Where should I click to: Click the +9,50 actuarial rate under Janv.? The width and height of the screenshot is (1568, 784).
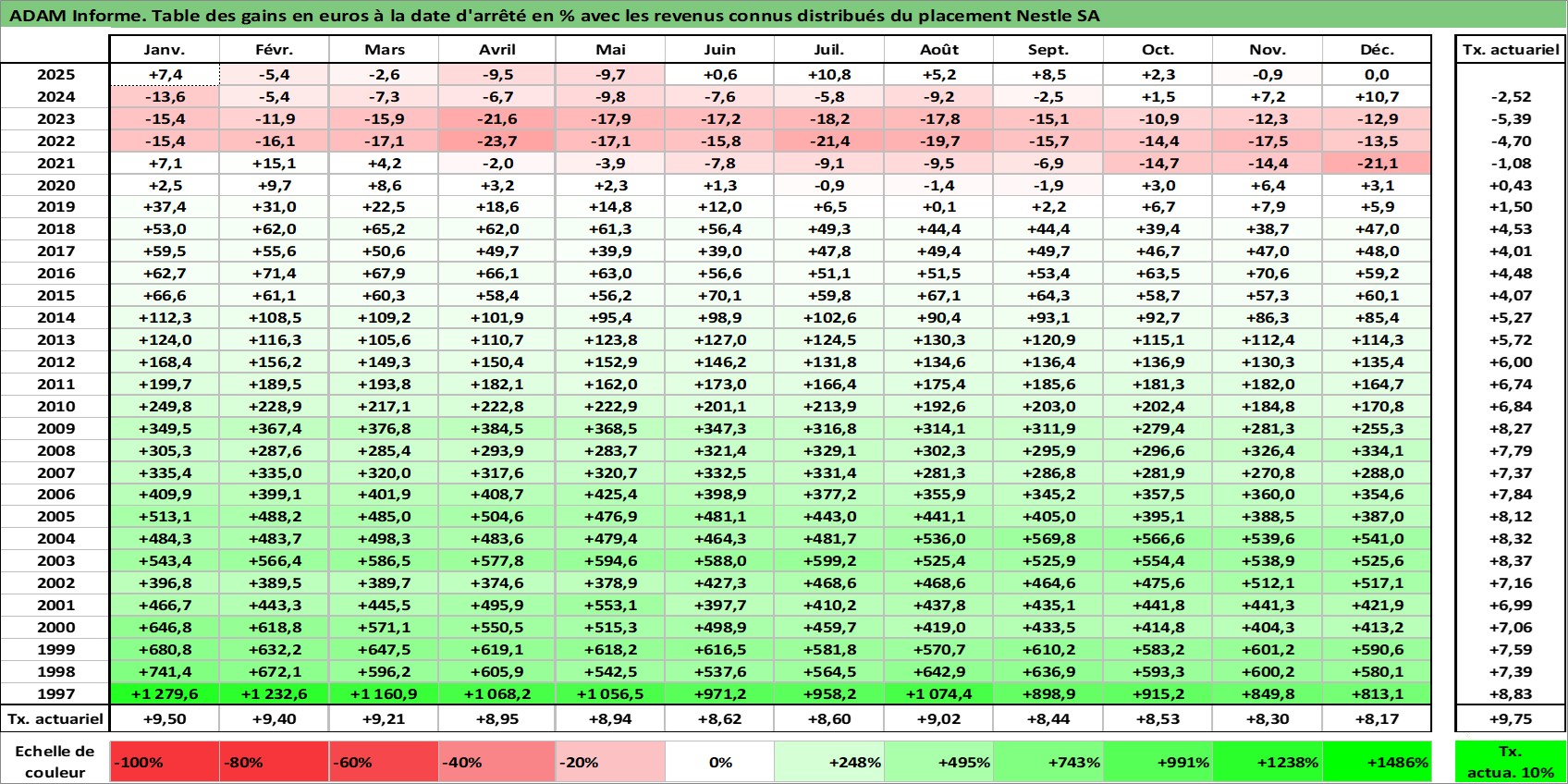pos(165,718)
